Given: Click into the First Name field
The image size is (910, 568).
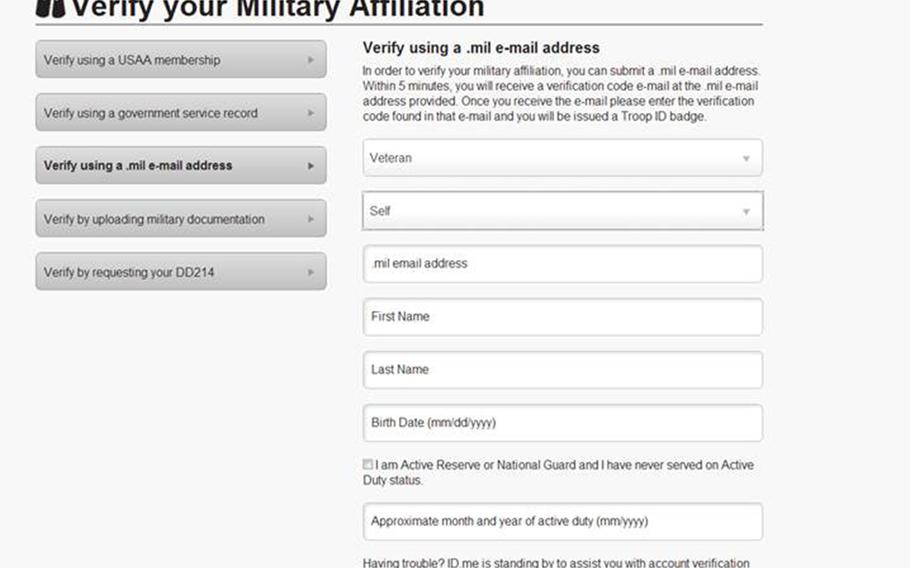Looking at the screenshot, I should coord(562,317).
